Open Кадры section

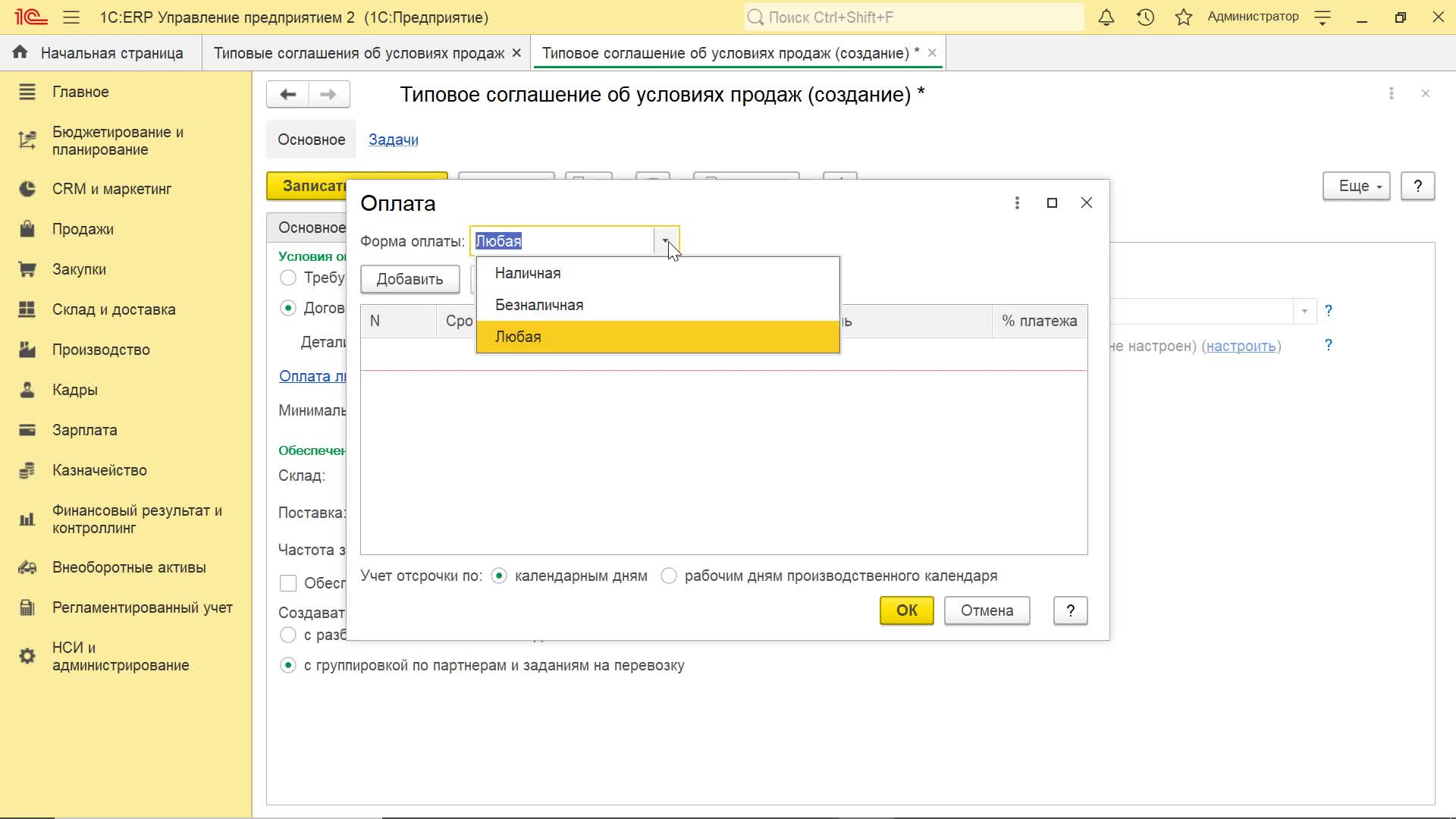[126, 390]
